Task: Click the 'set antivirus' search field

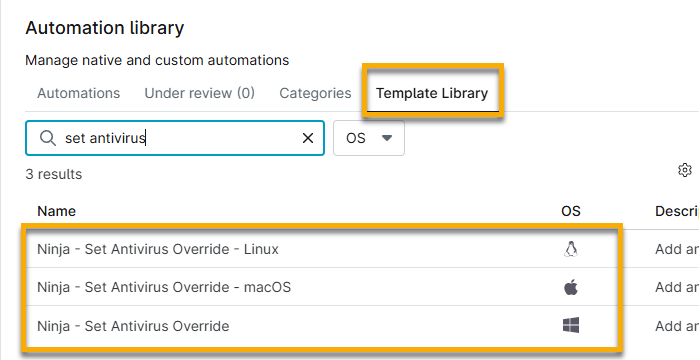Action: (175, 138)
